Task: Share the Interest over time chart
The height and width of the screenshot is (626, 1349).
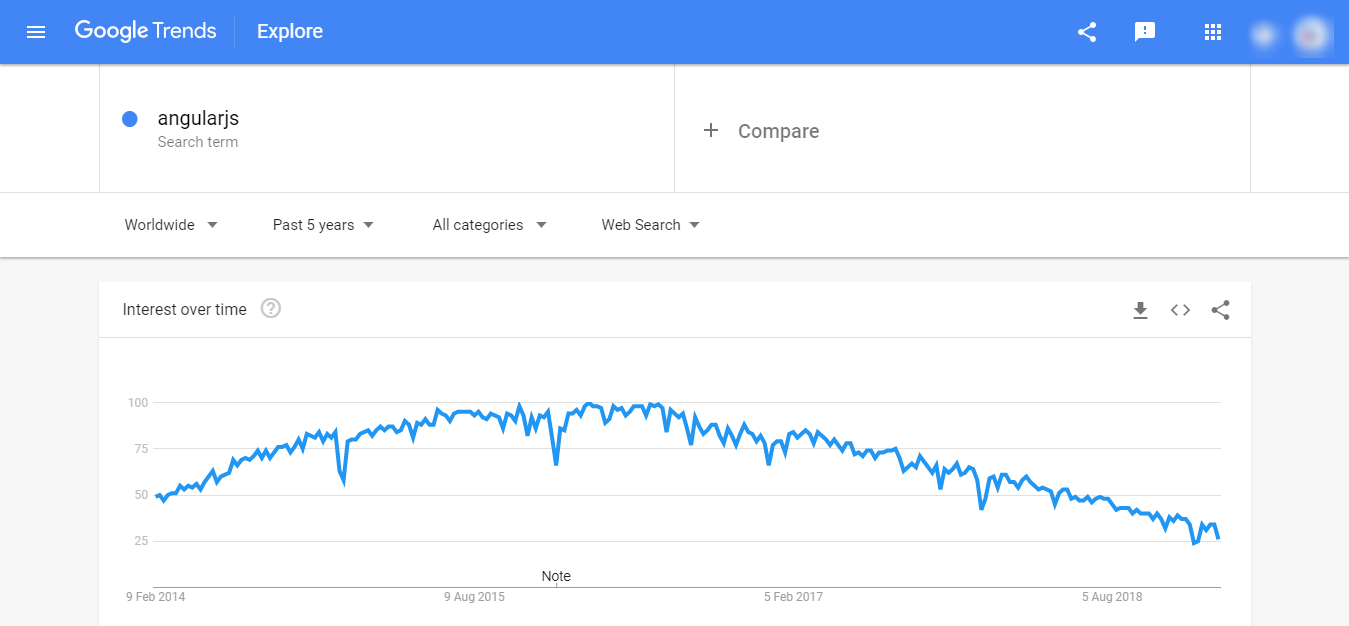Action: click(x=1220, y=310)
